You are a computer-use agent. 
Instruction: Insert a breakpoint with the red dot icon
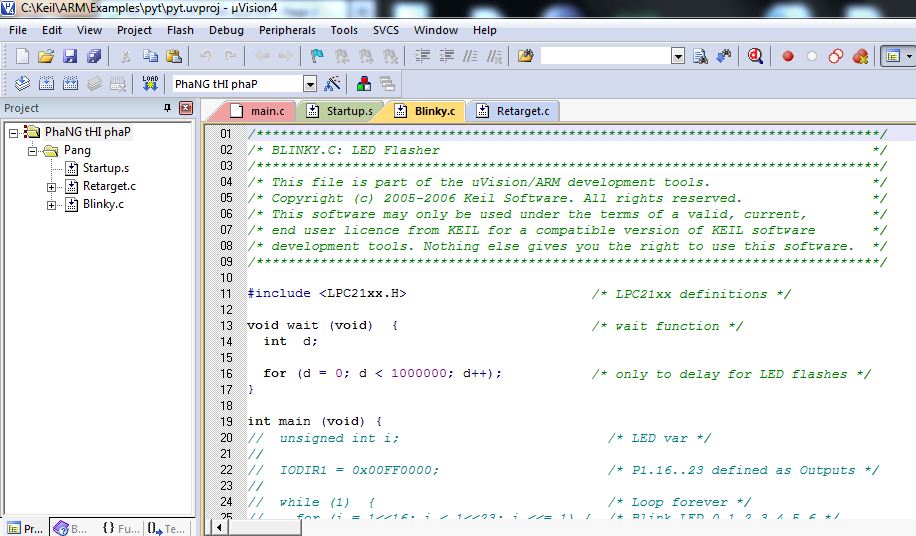click(x=788, y=57)
